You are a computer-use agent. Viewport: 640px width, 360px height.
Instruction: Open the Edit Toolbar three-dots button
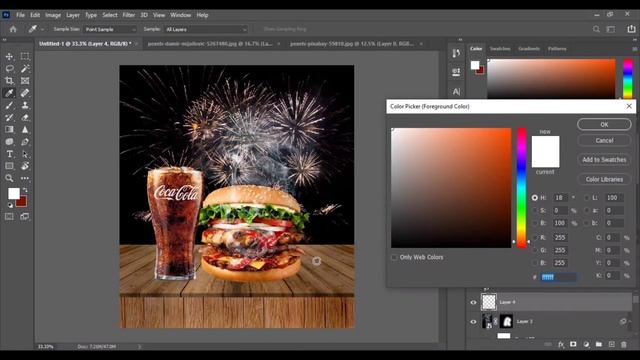pos(25,178)
